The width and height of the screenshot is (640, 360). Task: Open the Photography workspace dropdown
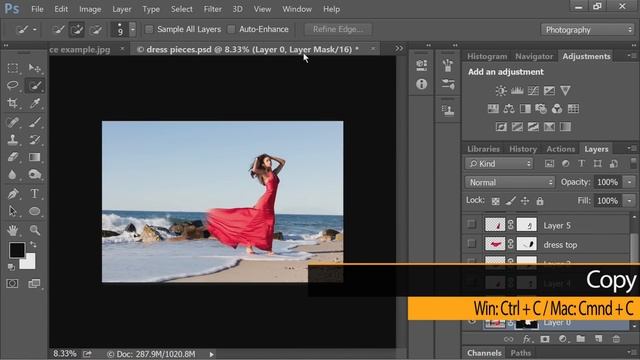pyautogui.click(x=588, y=30)
